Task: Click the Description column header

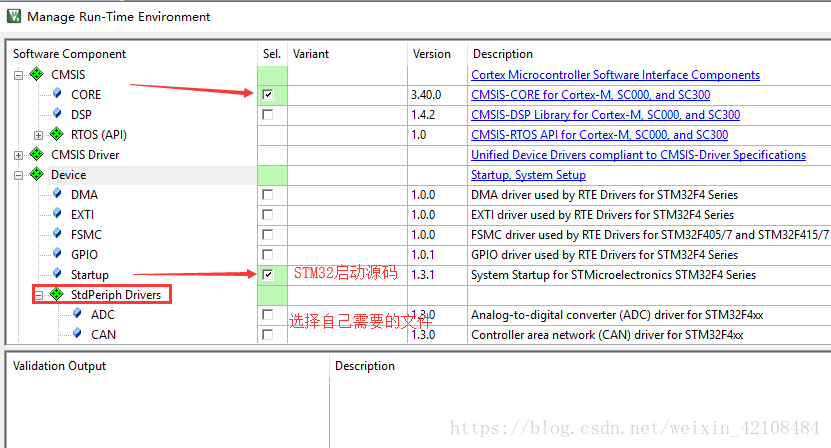Action: [x=502, y=54]
